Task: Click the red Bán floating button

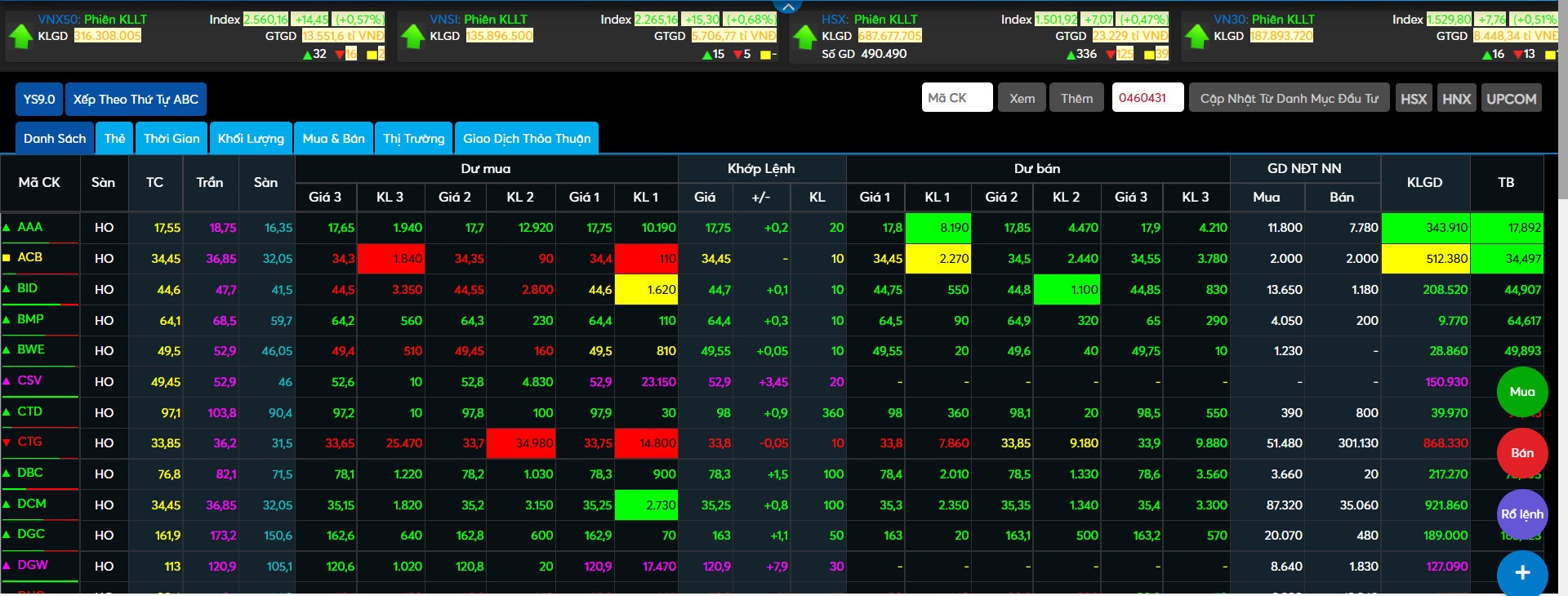Action: click(x=1521, y=453)
